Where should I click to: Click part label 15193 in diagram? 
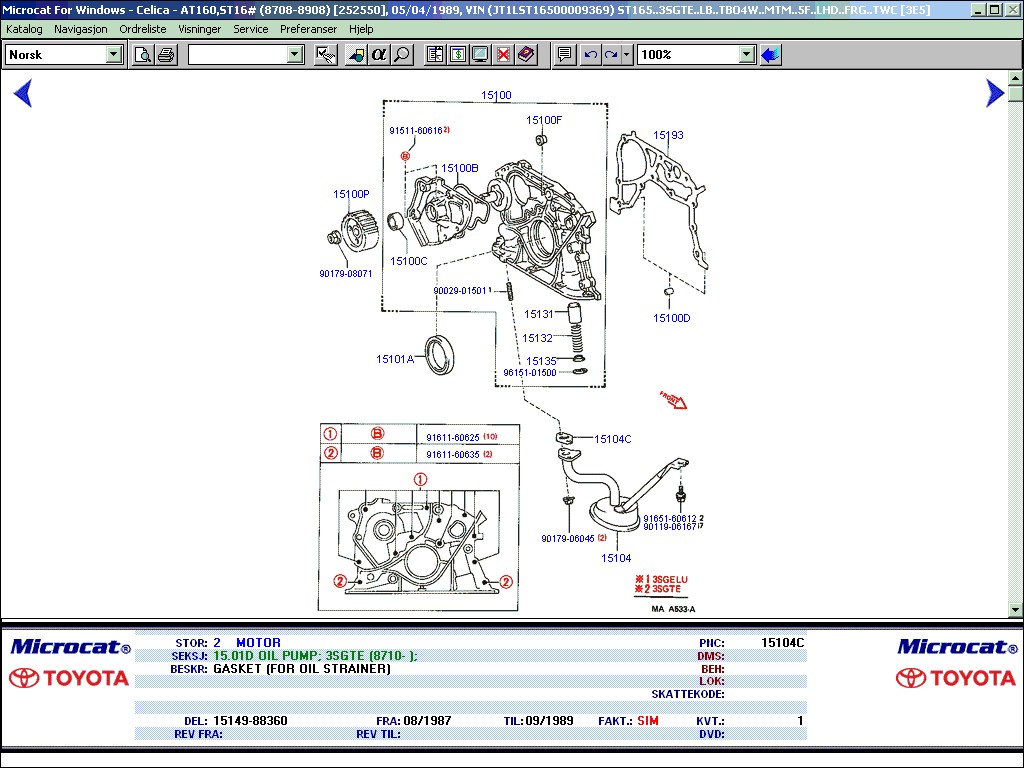[x=668, y=135]
